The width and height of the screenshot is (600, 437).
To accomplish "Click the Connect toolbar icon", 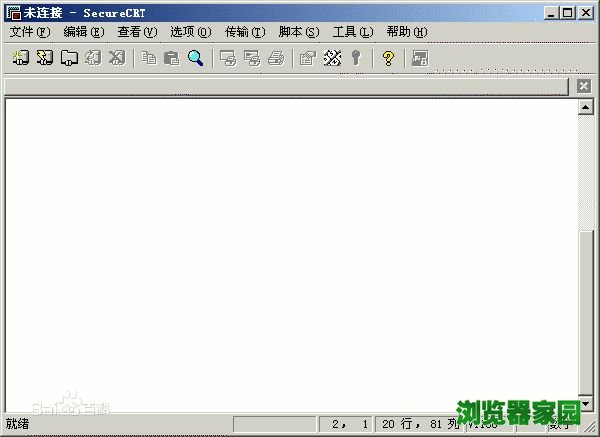I will tap(20, 58).
